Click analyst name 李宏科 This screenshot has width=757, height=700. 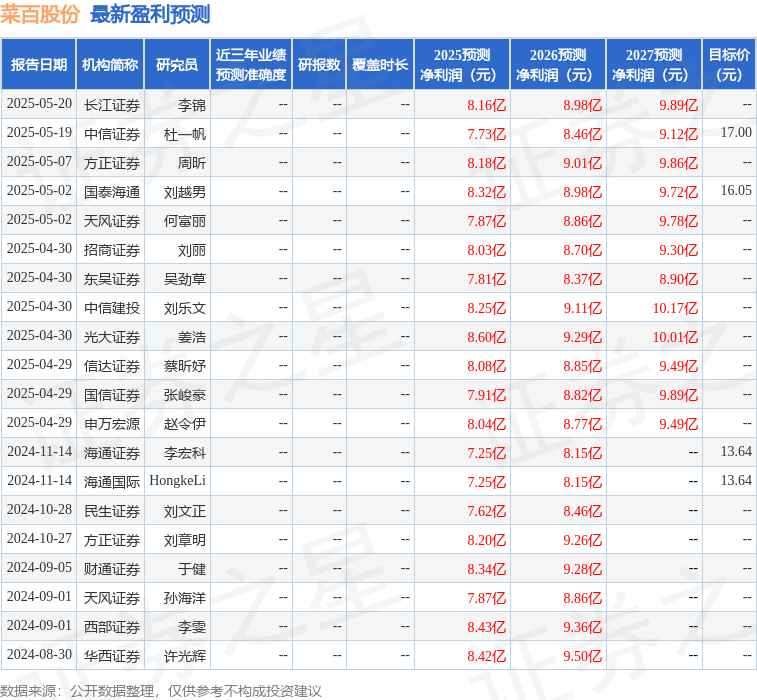tap(185, 453)
